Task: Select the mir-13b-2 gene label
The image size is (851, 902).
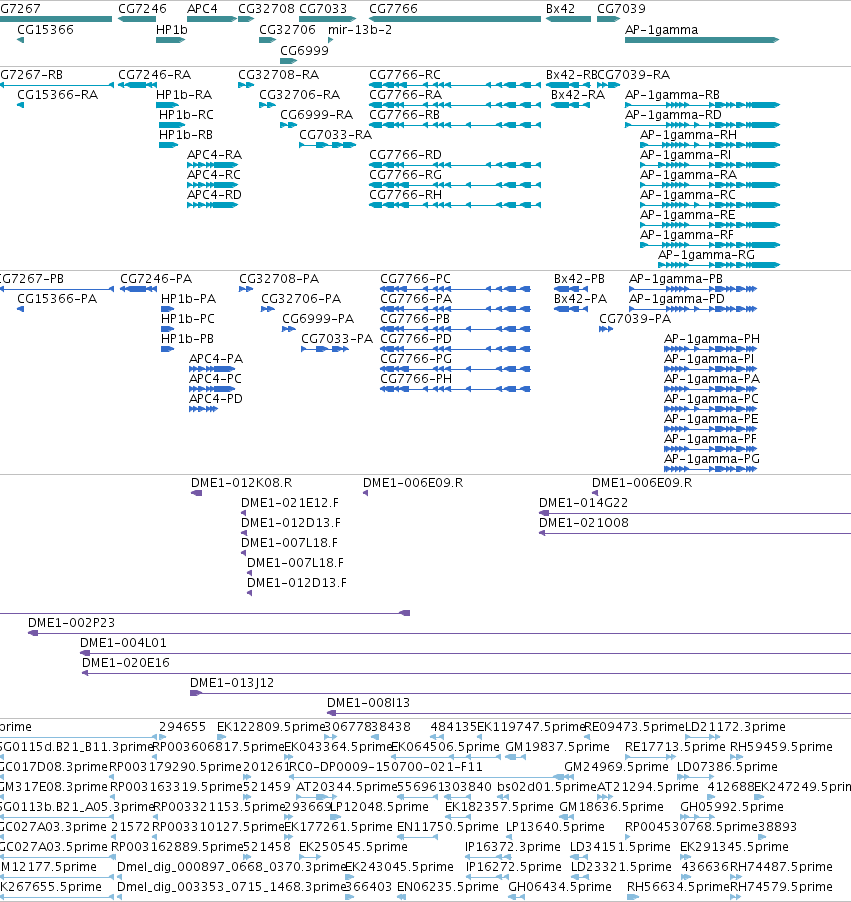Action: (x=360, y=29)
